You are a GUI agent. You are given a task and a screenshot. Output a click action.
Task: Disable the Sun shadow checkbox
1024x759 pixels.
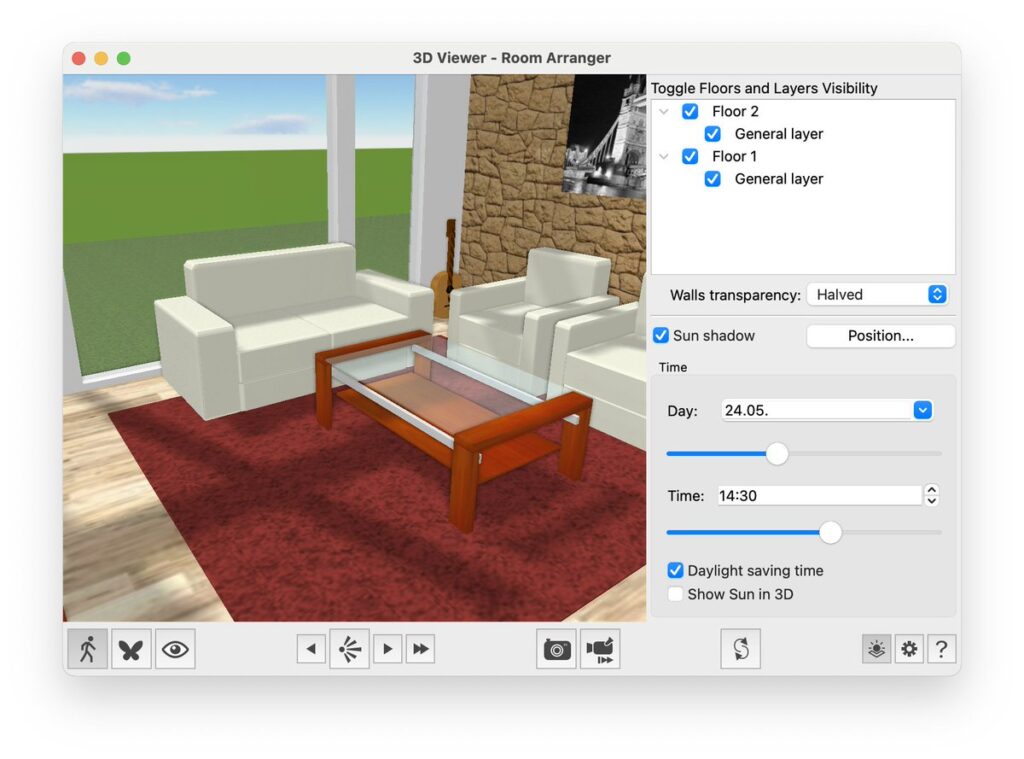point(661,335)
